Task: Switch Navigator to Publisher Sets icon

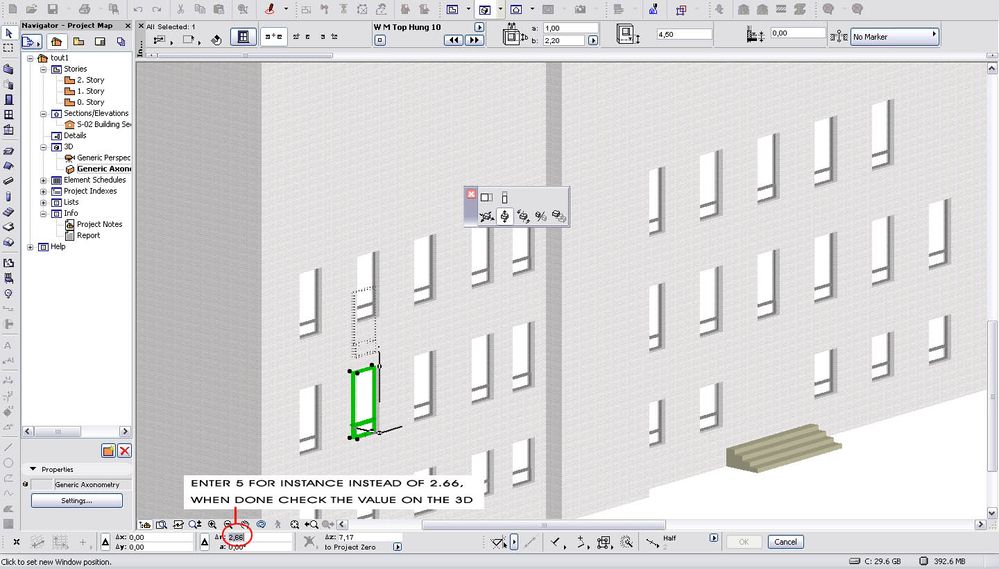Action: (x=121, y=41)
